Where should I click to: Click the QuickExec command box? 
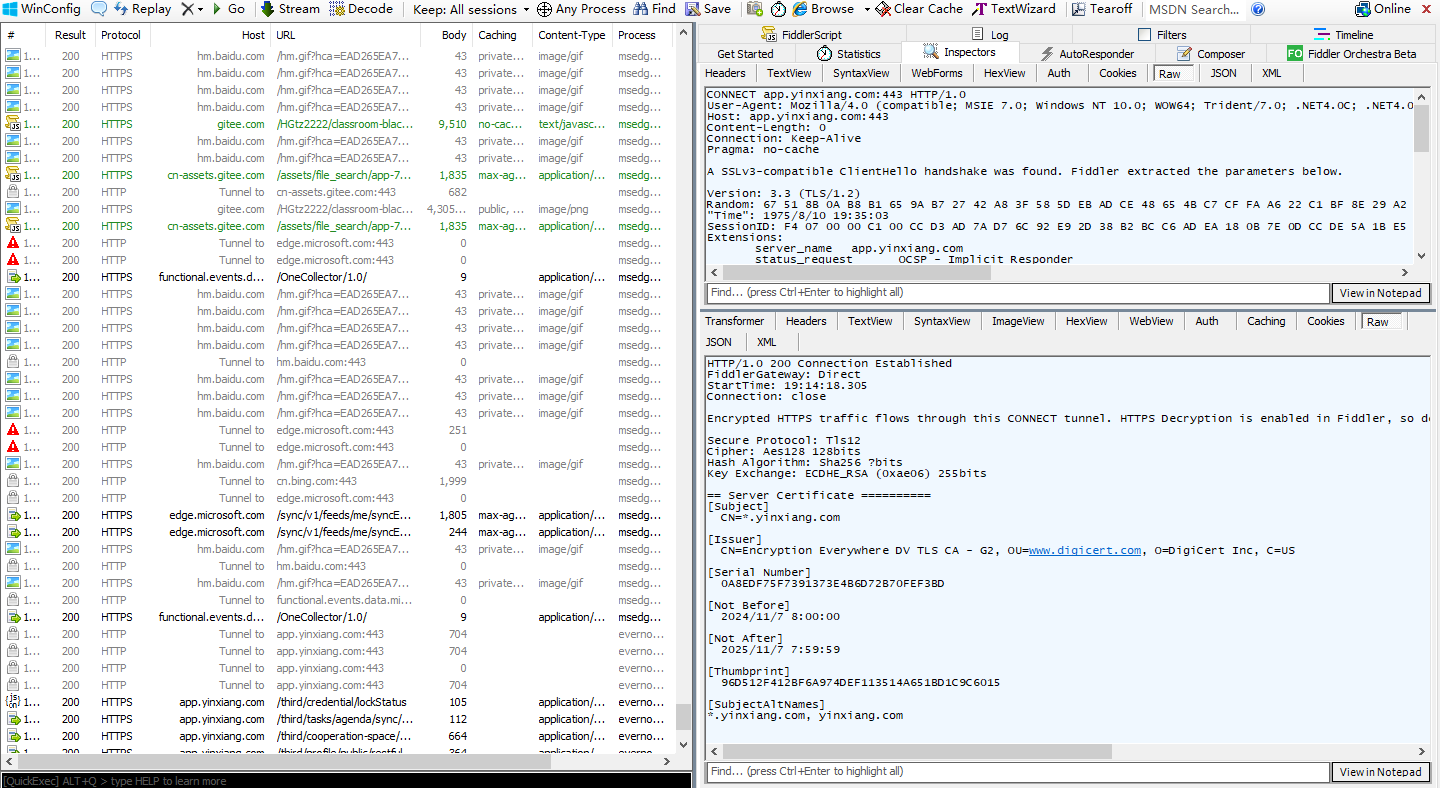pos(346,781)
